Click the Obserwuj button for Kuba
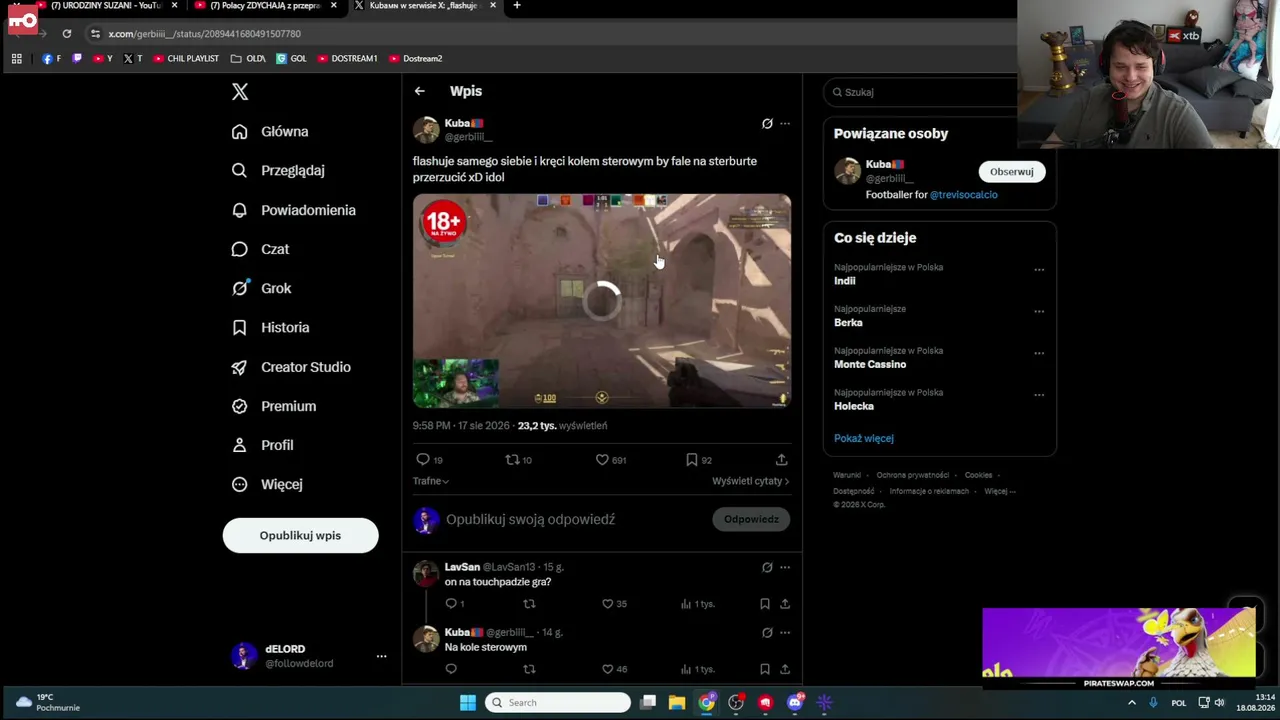The height and width of the screenshot is (720, 1280). (1012, 172)
